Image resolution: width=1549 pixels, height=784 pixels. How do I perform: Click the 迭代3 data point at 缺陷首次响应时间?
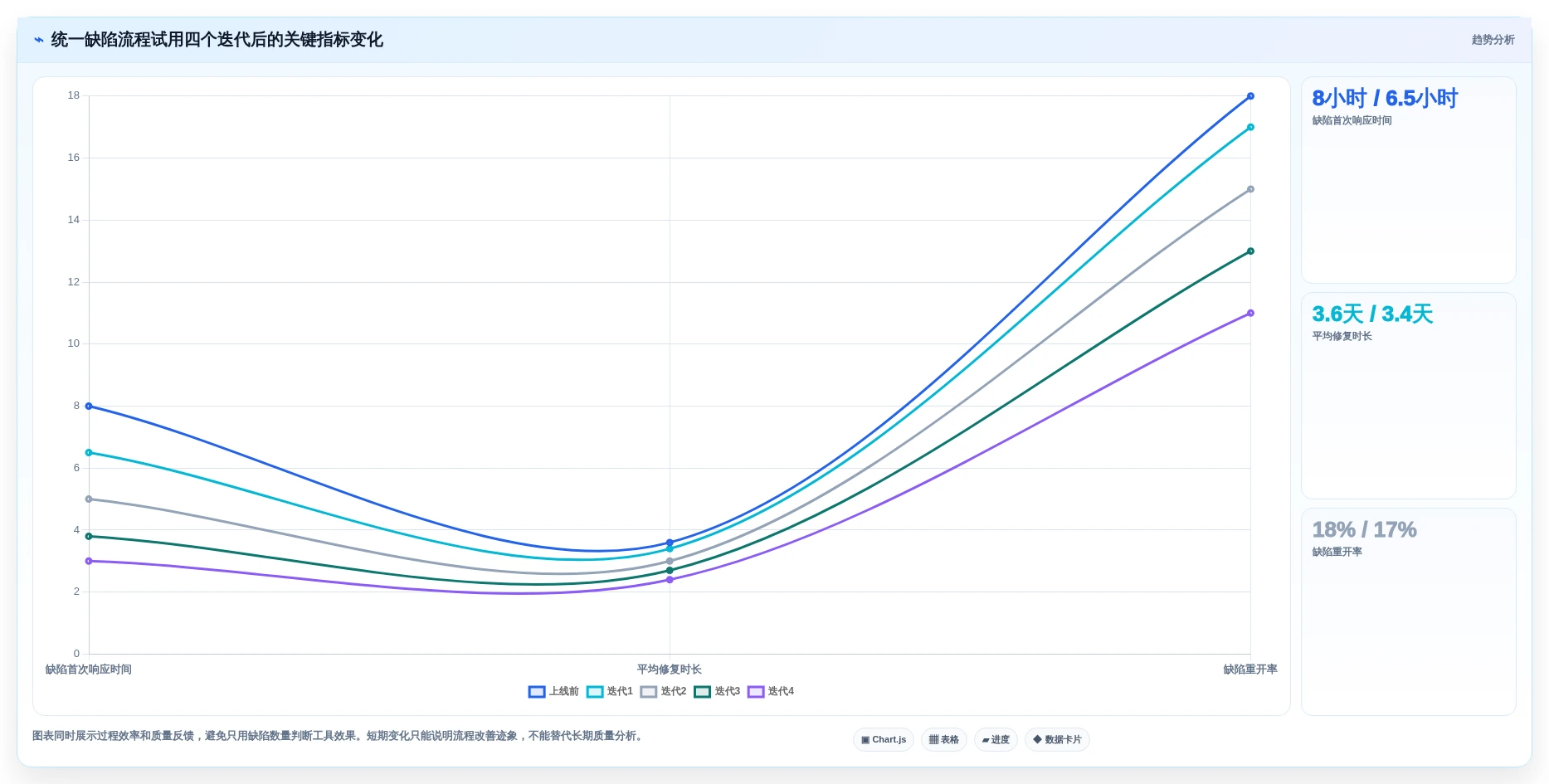(89, 537)
